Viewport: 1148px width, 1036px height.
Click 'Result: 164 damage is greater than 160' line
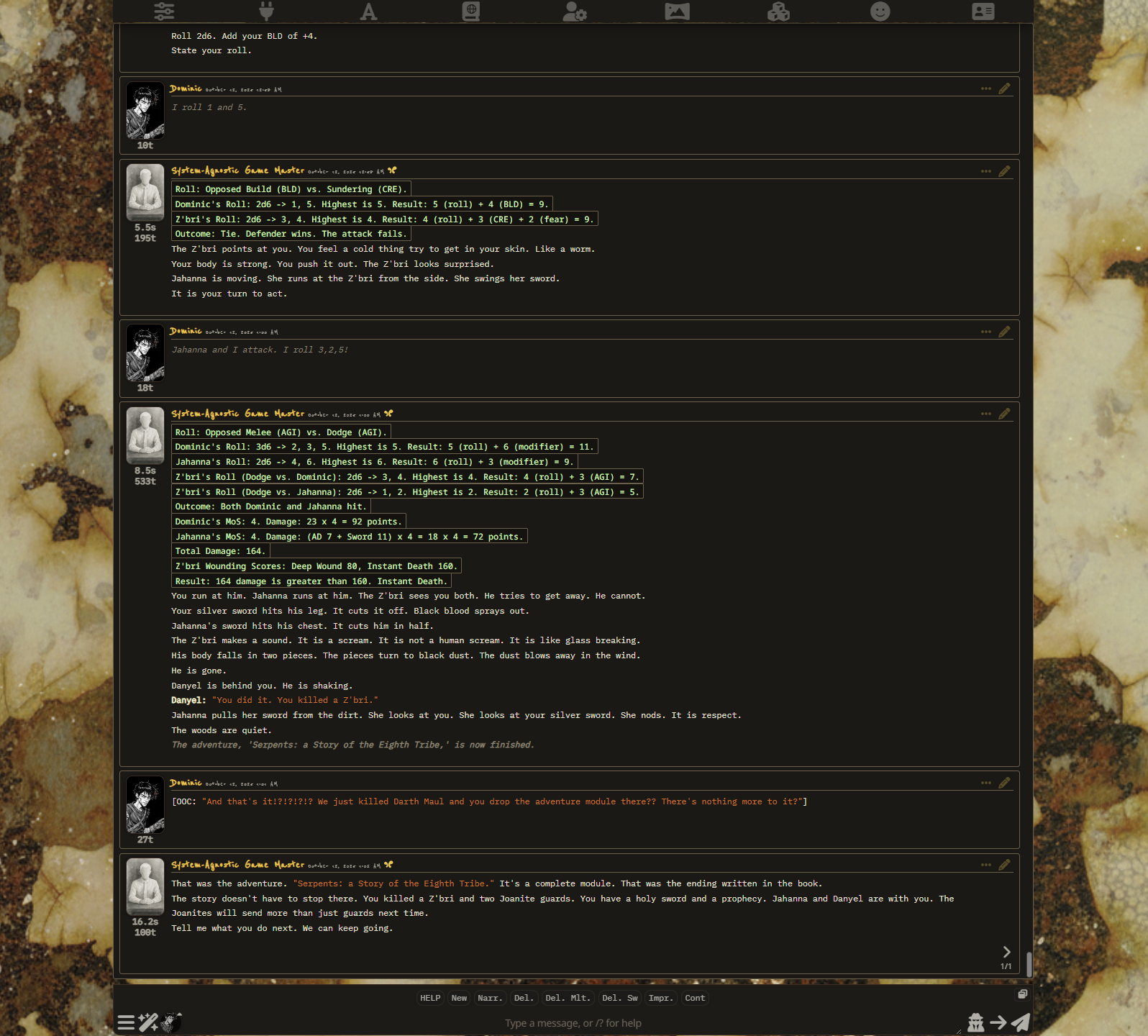pos(311,581)
